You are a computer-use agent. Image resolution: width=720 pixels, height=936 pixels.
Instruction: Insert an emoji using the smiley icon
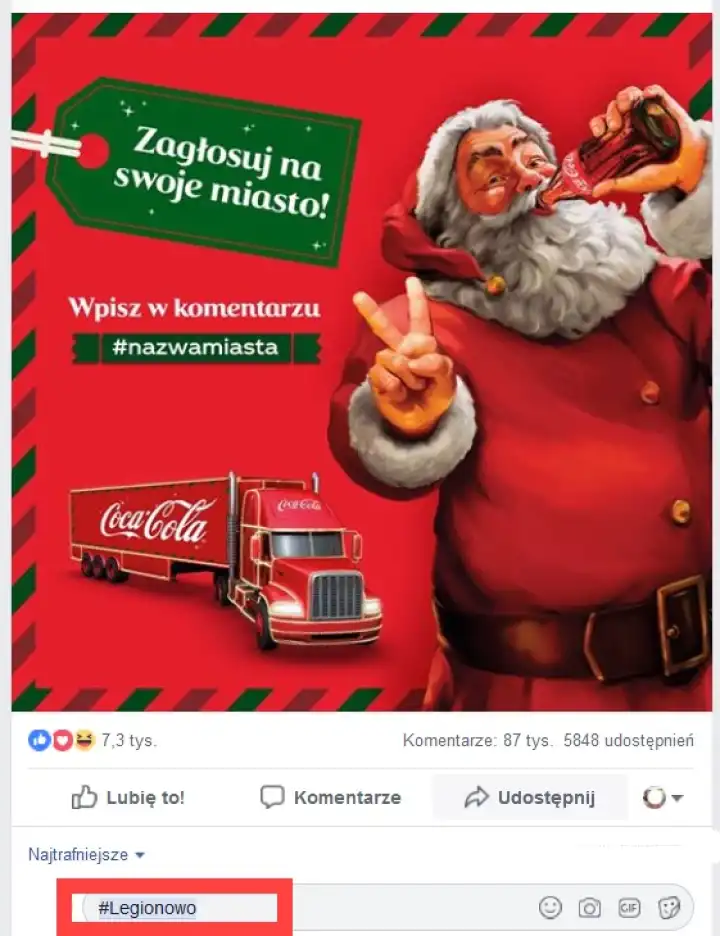click(550, 907)
